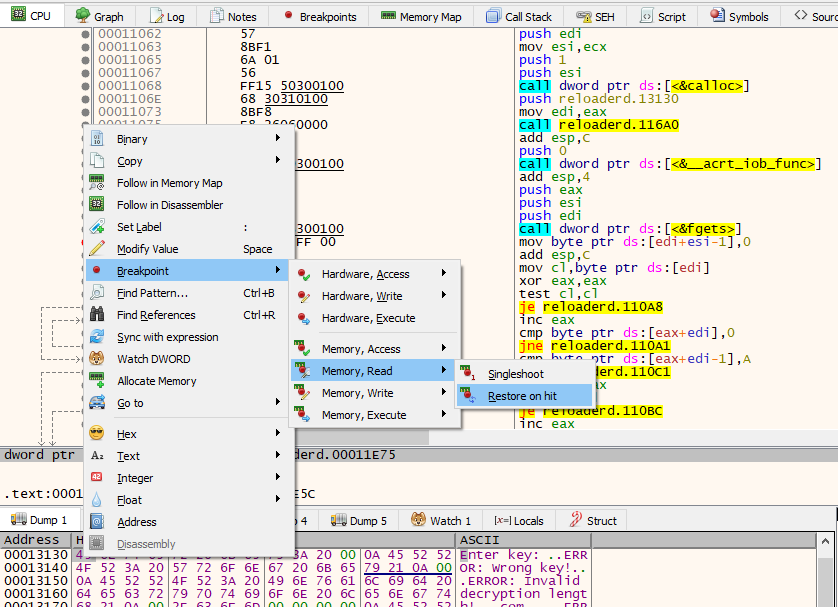Click the Hardware, Execute breakpoint icon

tap(303, 318)
